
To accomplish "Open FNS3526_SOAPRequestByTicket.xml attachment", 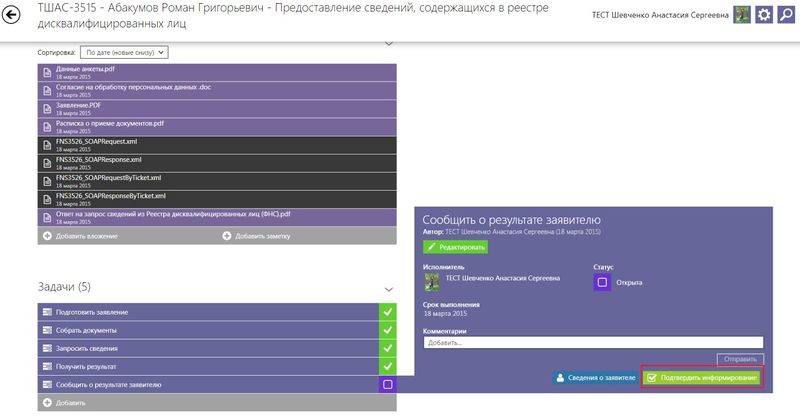I will point(217,181).
